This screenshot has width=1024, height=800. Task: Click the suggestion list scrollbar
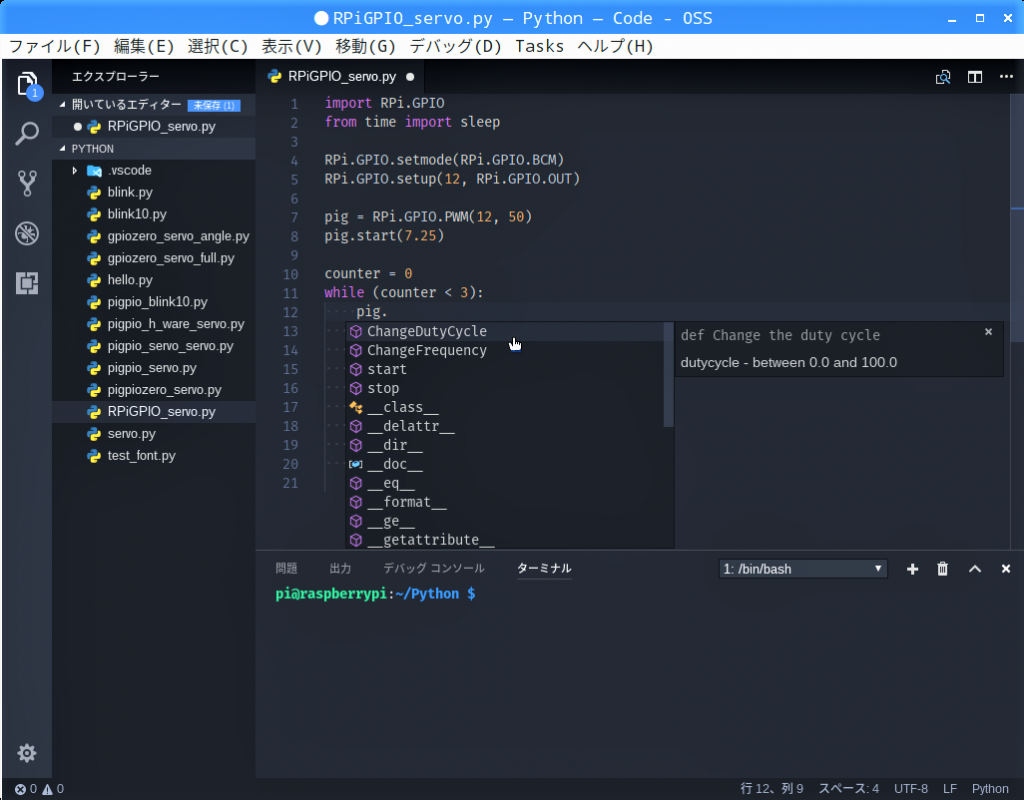[x=668, y=375]
